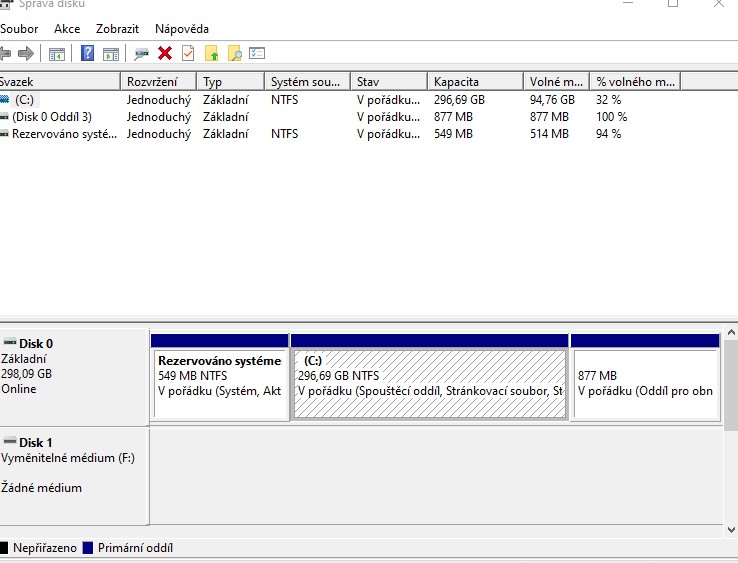
Task: Open the Nápověda menu
Action: pos(182,29)
